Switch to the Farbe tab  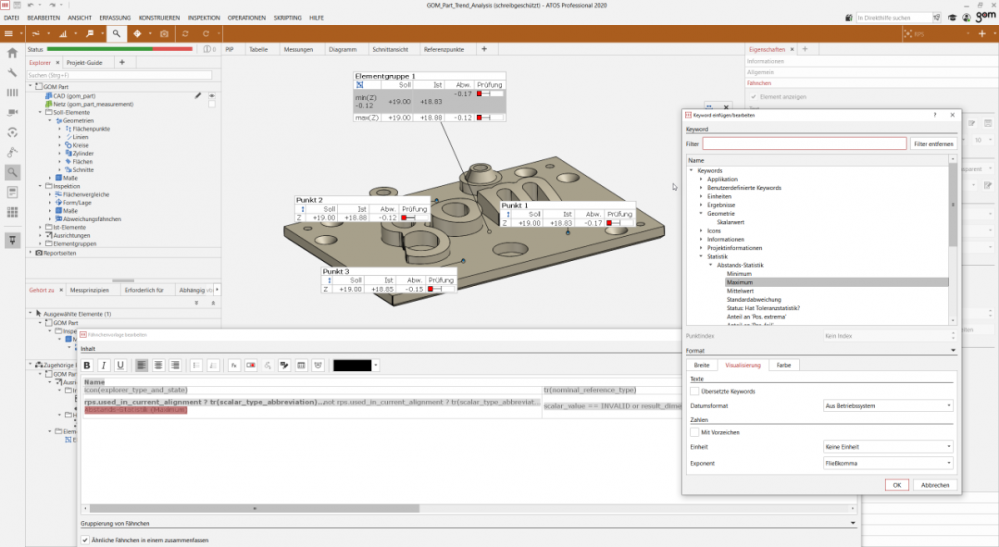point(783,365)
